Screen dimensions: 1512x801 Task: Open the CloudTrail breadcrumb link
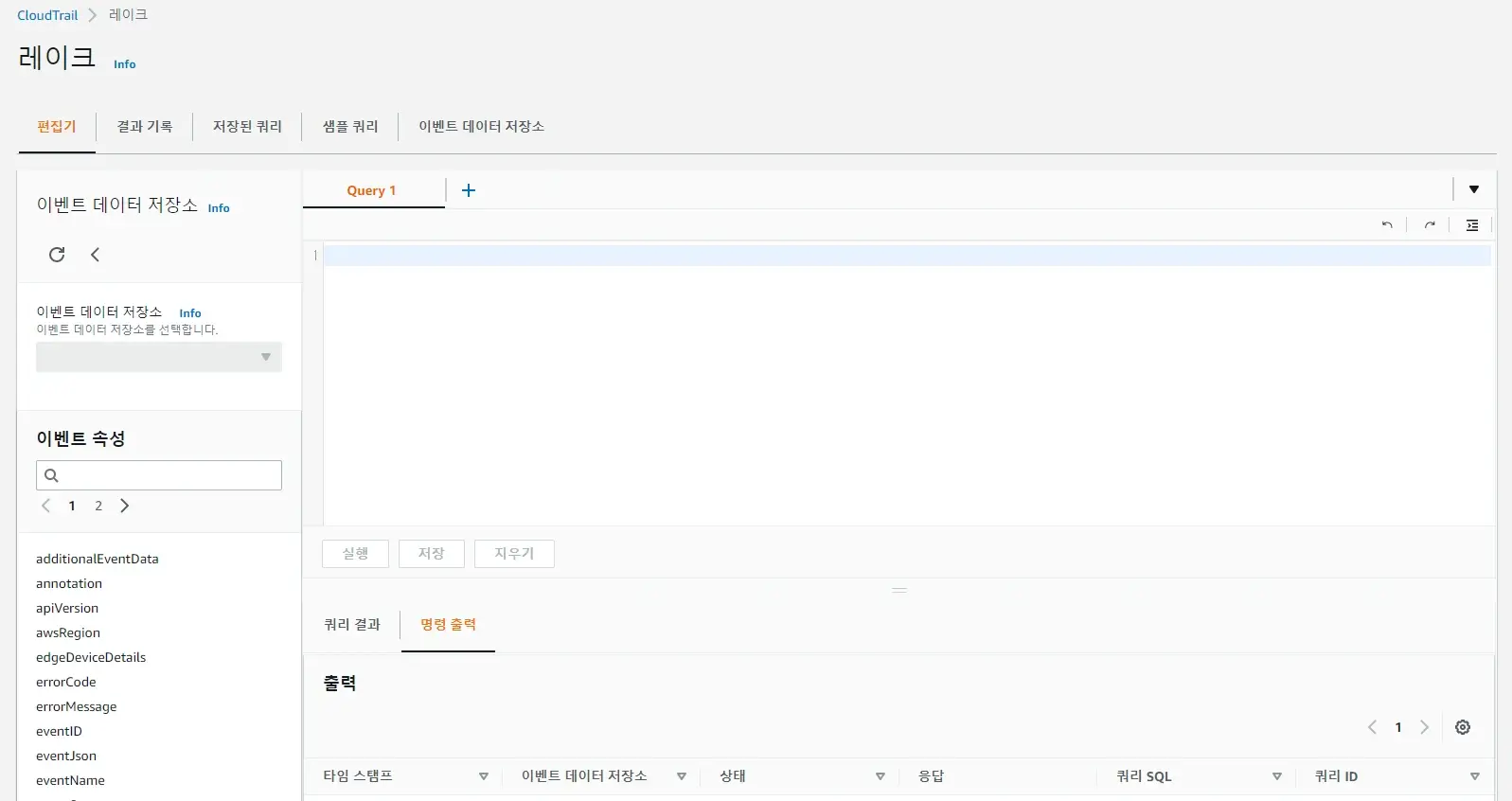pos(47,15)
